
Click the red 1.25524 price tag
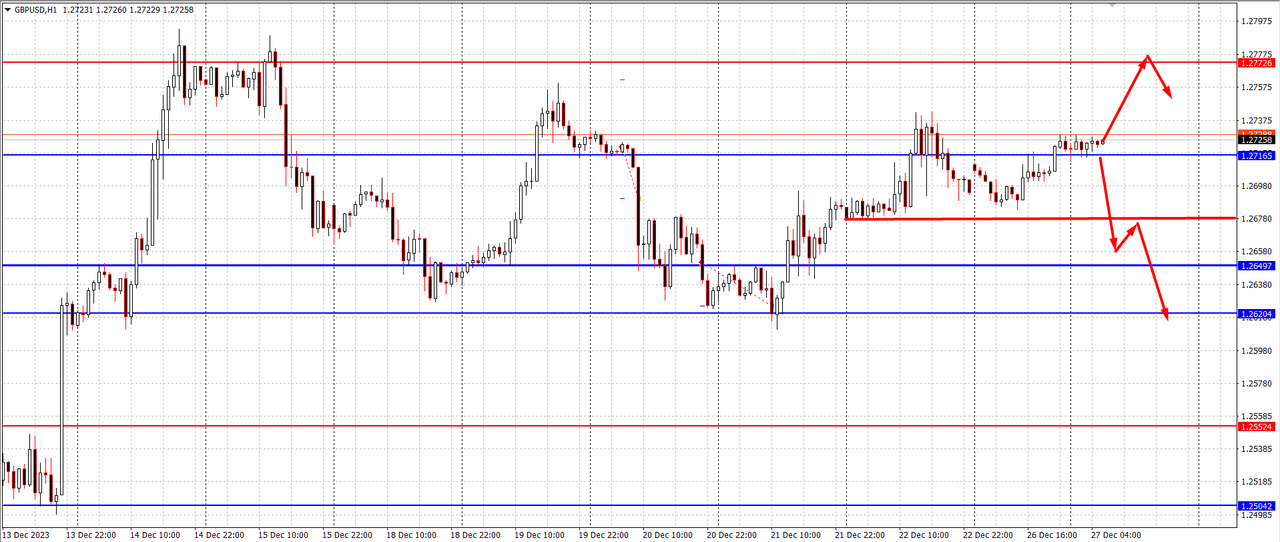coord(1256,427)
